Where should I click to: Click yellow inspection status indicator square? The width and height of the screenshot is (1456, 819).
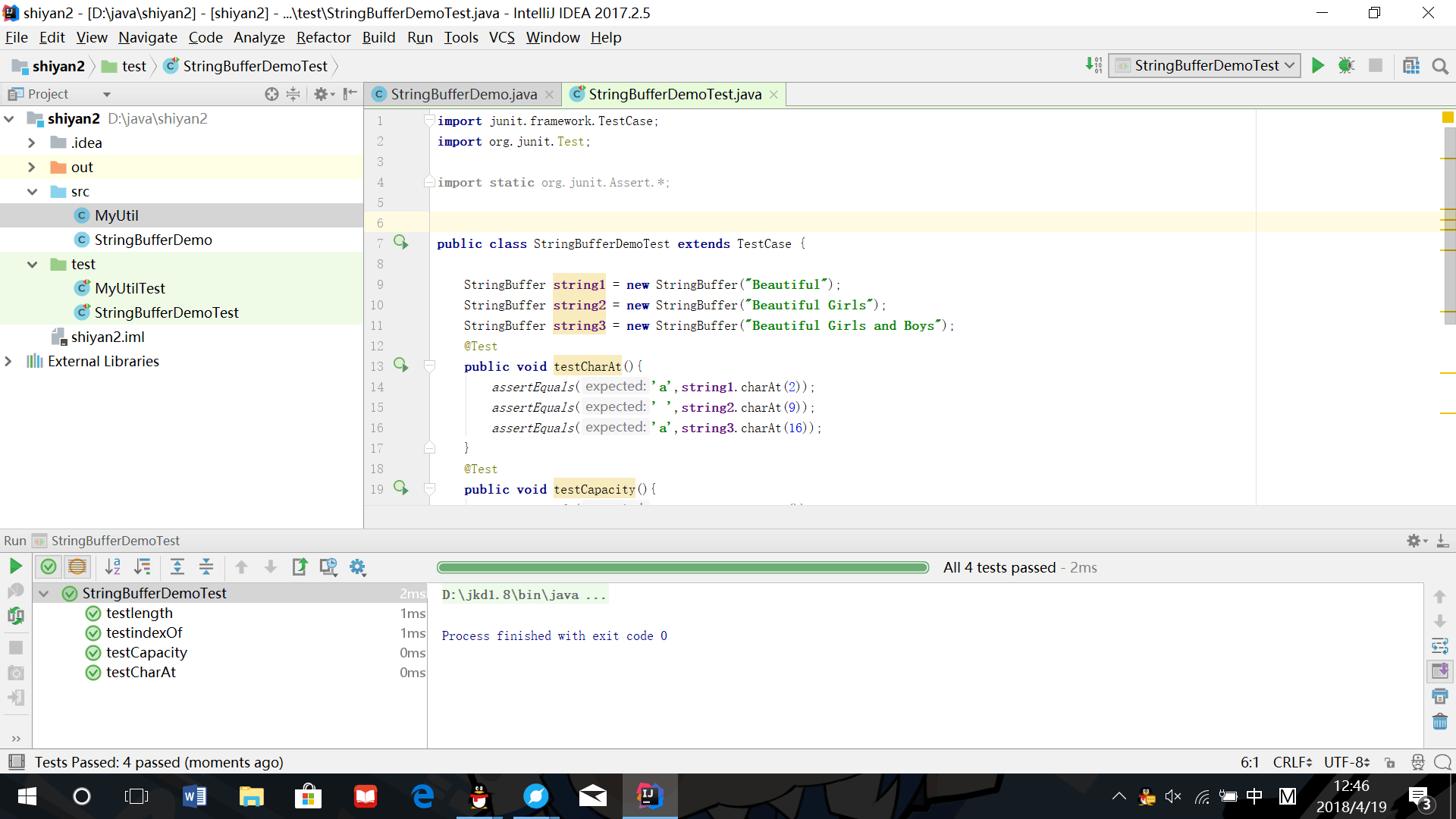(x=1448, y=118)
